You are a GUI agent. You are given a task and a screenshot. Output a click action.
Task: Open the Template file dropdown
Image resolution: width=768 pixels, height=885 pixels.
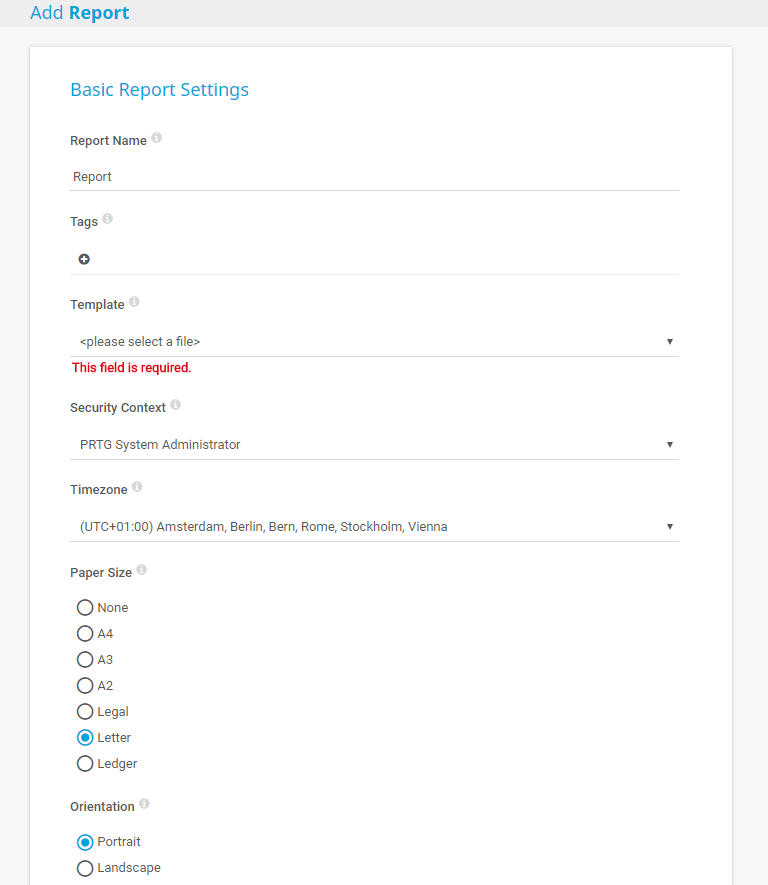coord(374,342)
